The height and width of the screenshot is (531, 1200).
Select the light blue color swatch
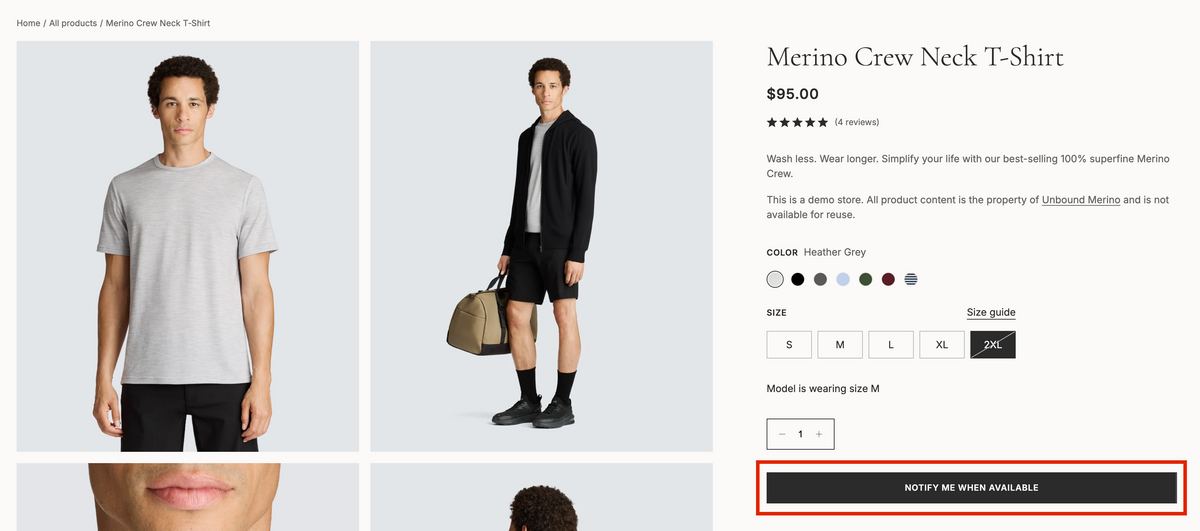point(843,279)
